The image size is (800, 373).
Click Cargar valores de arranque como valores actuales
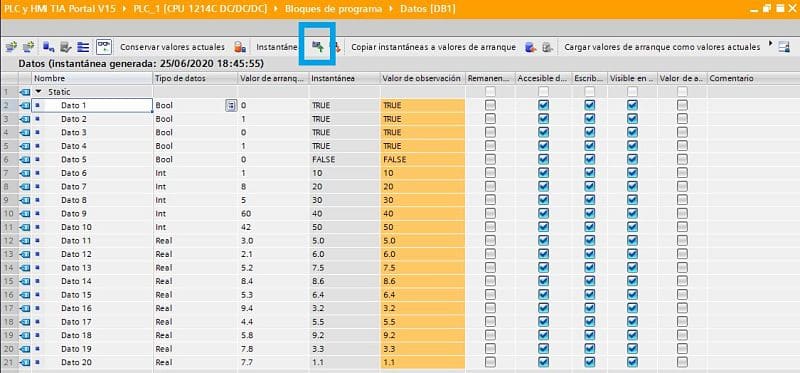tap(662, 47)
